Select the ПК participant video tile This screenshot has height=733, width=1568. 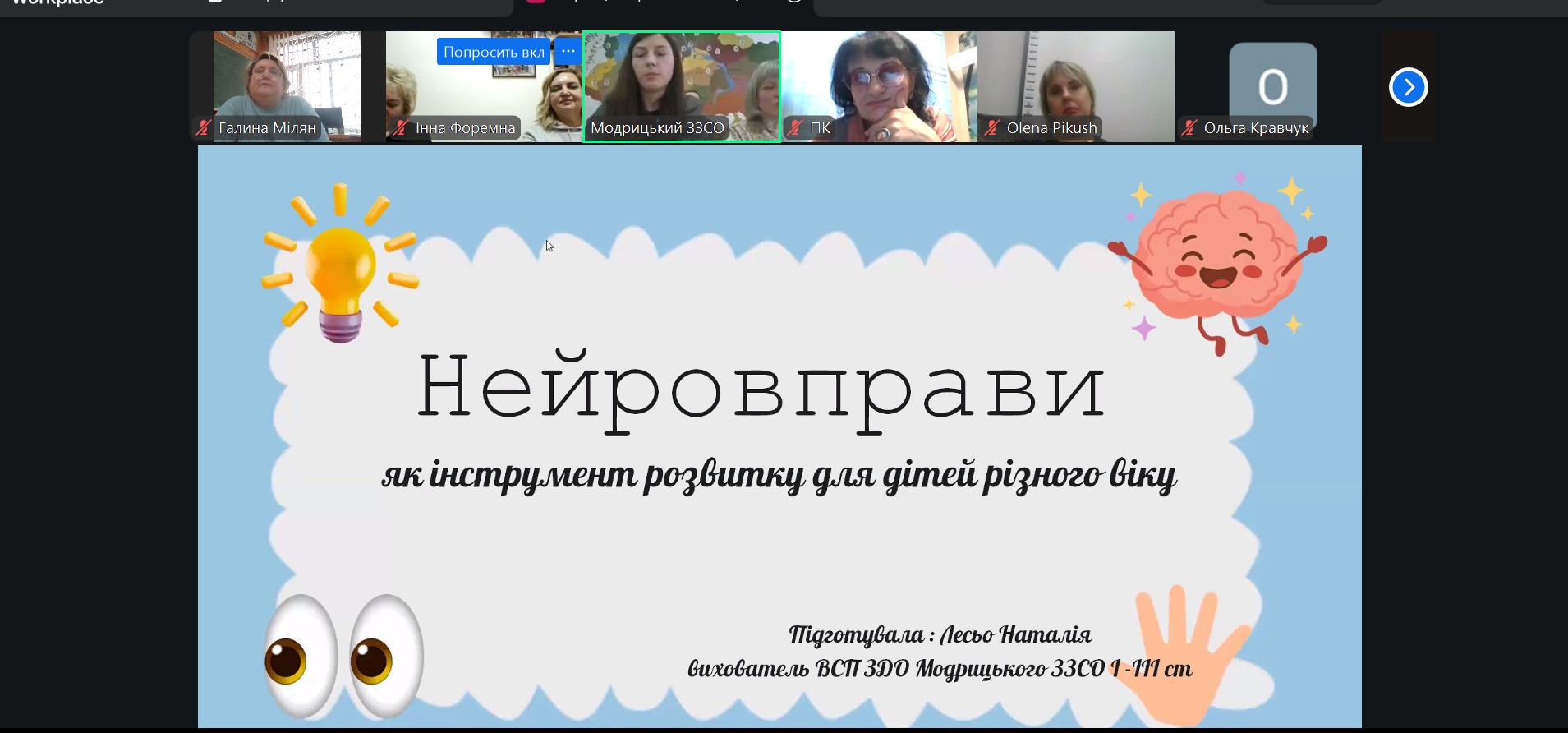click(878, 78)
